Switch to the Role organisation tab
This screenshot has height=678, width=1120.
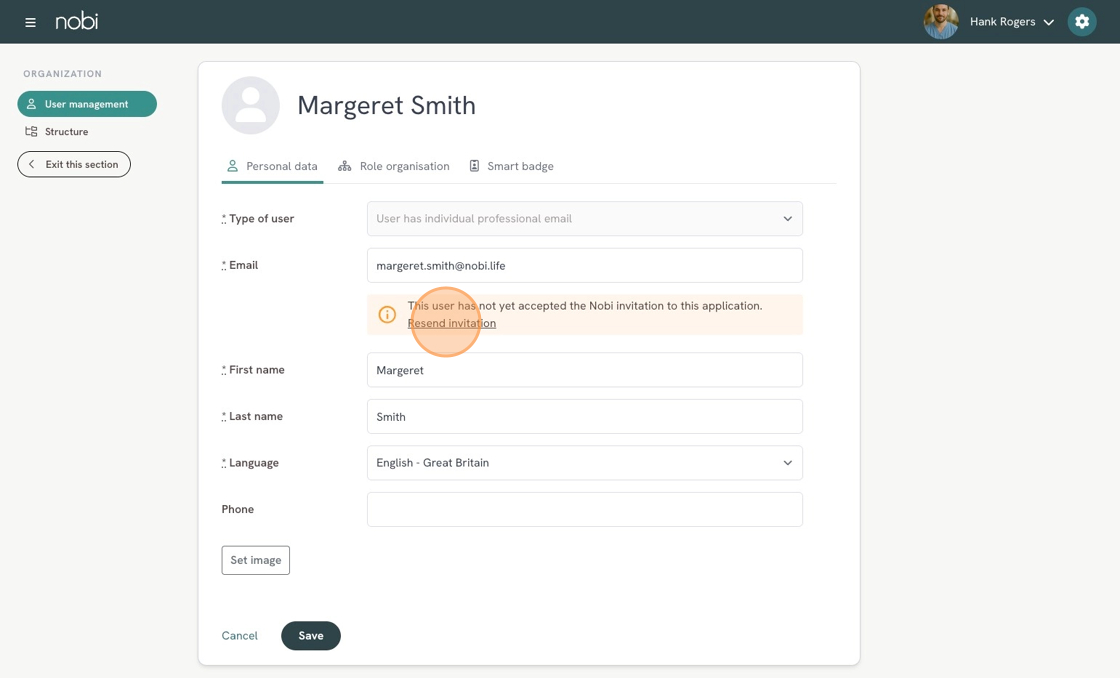tap(394, 166)
